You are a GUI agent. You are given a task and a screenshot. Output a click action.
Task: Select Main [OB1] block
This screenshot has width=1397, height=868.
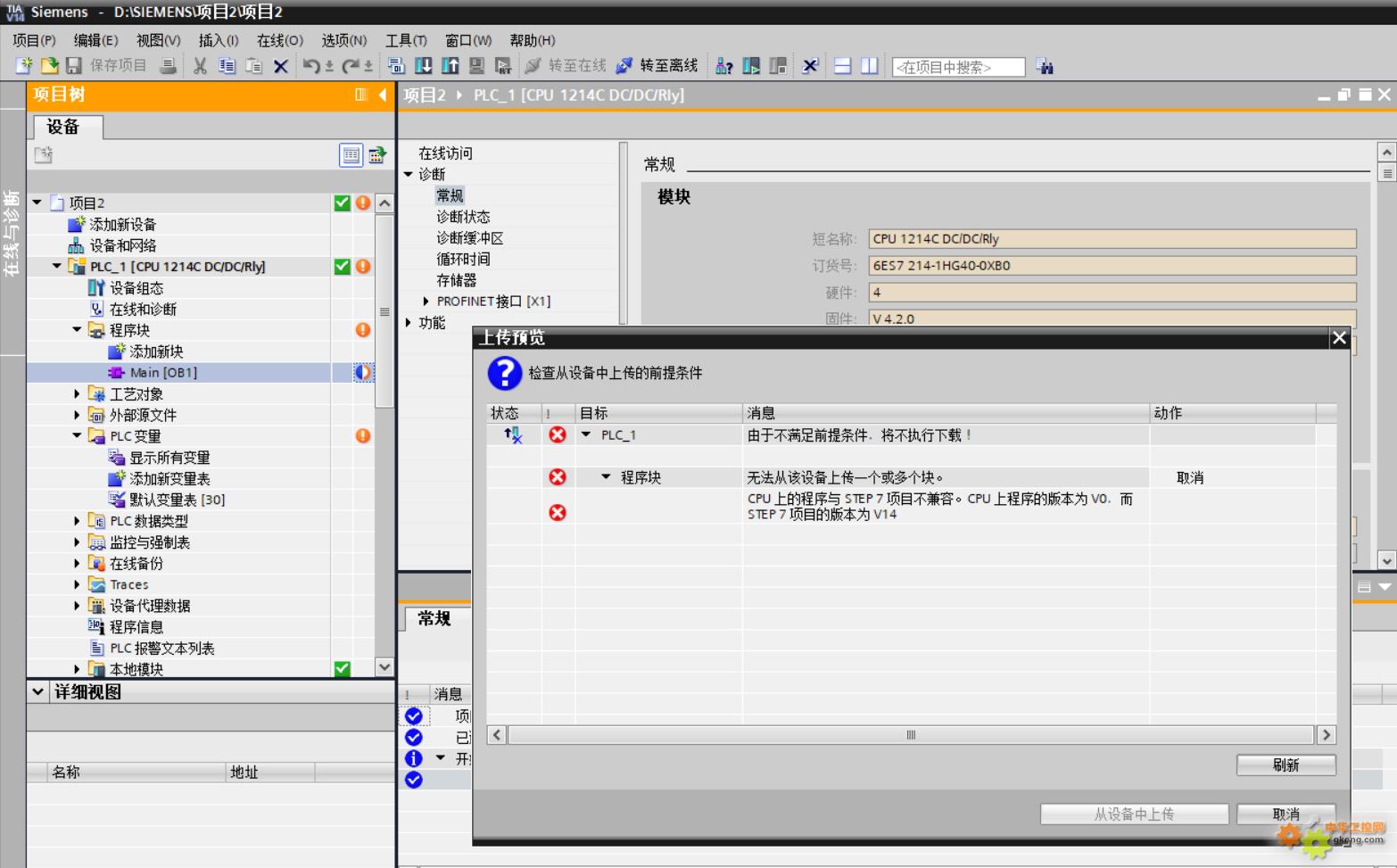[163, 373]
